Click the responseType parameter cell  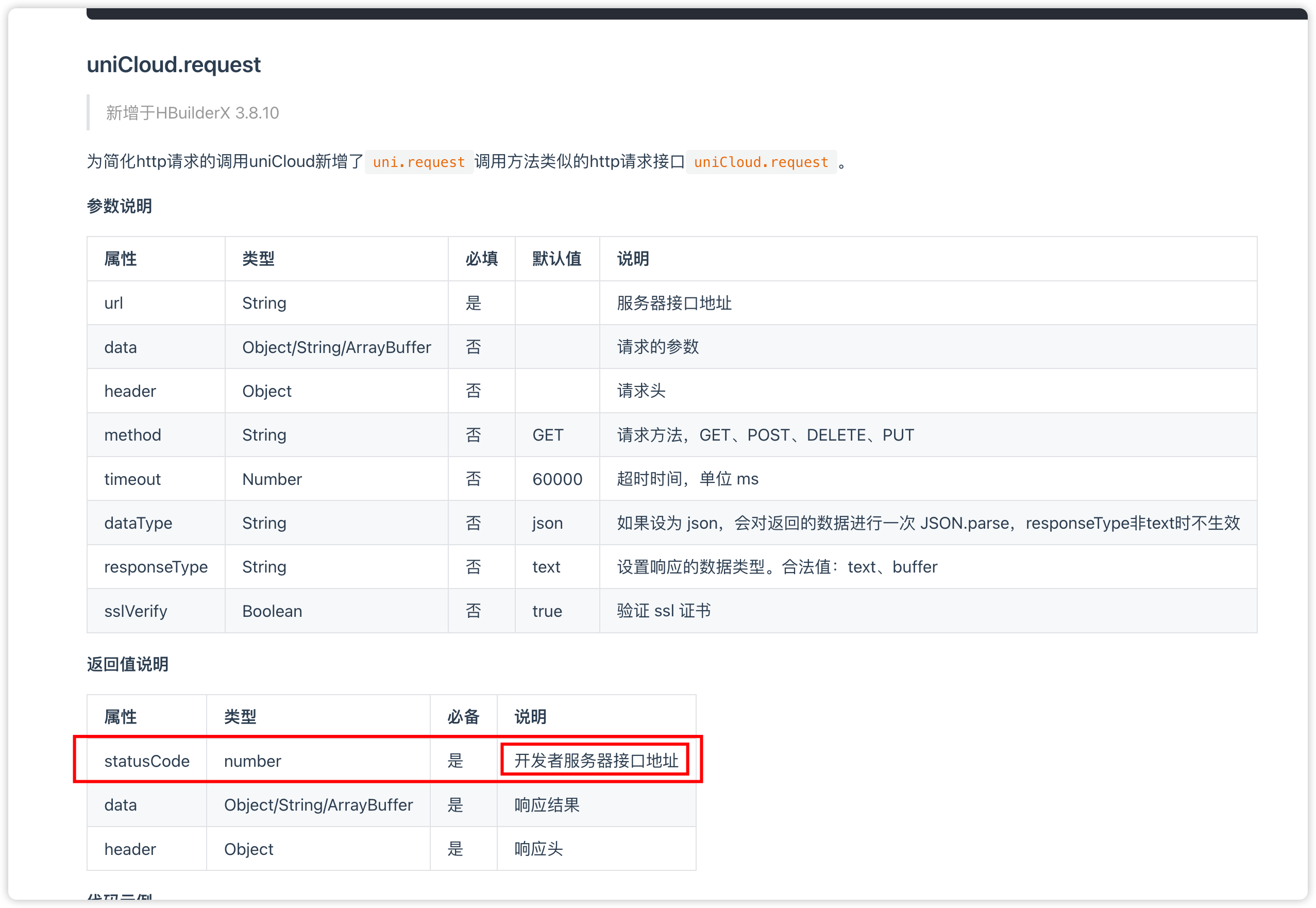(x=156, y=567)
